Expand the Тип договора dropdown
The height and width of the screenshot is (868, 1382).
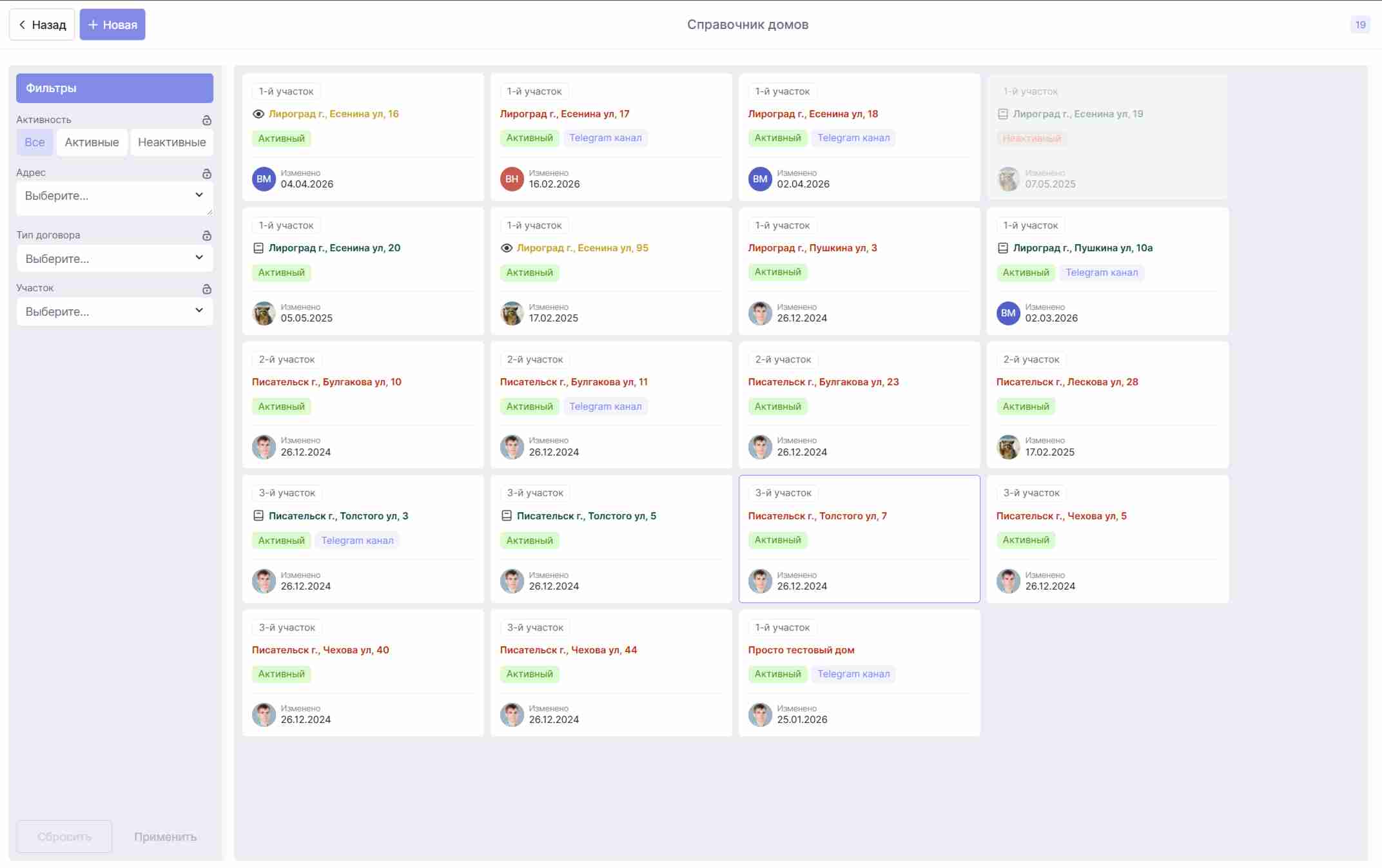(115, 258)
